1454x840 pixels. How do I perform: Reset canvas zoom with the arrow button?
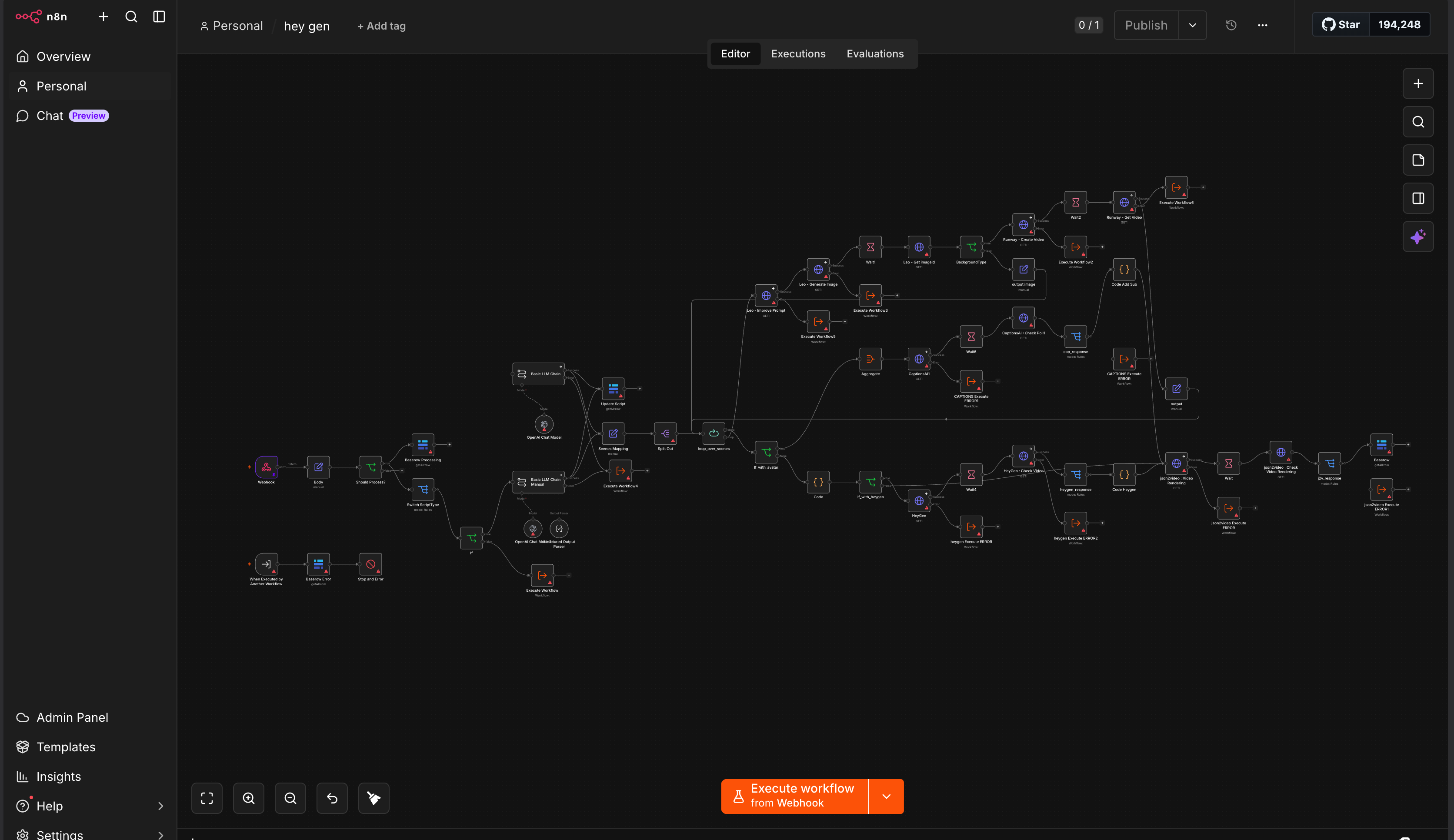coord(332,798)
